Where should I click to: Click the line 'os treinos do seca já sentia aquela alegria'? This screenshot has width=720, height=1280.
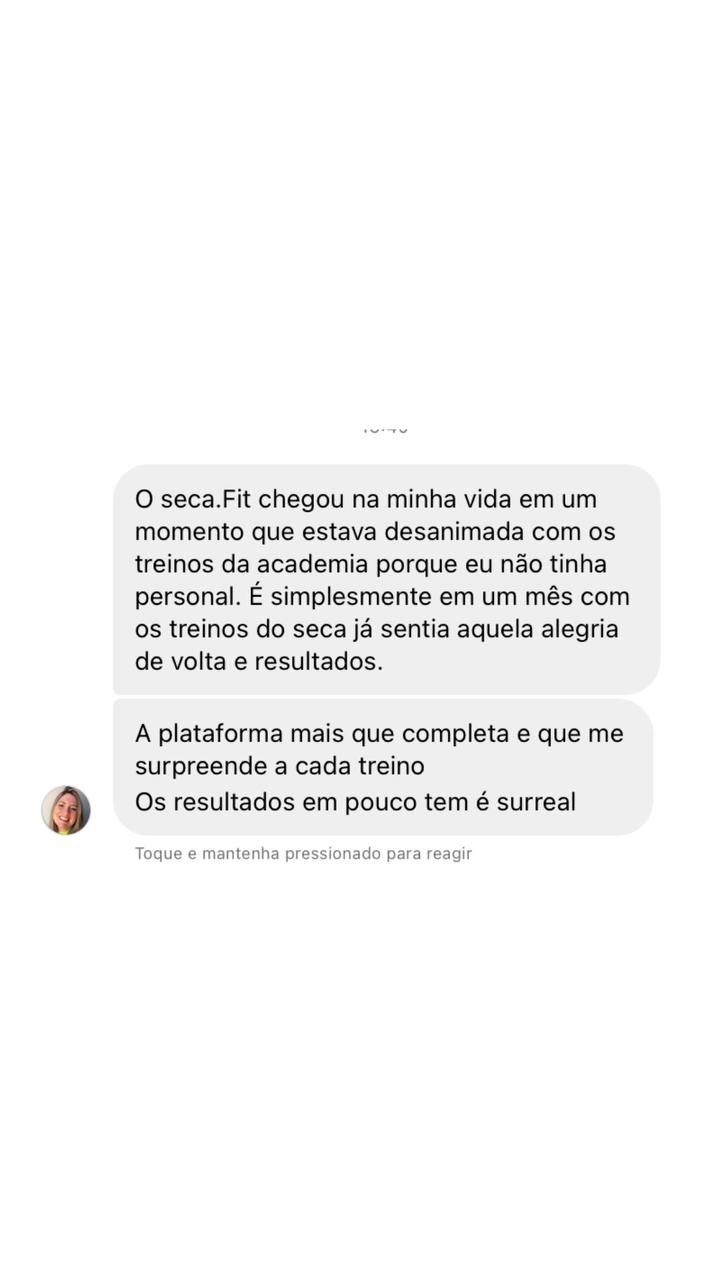[377, 630]
